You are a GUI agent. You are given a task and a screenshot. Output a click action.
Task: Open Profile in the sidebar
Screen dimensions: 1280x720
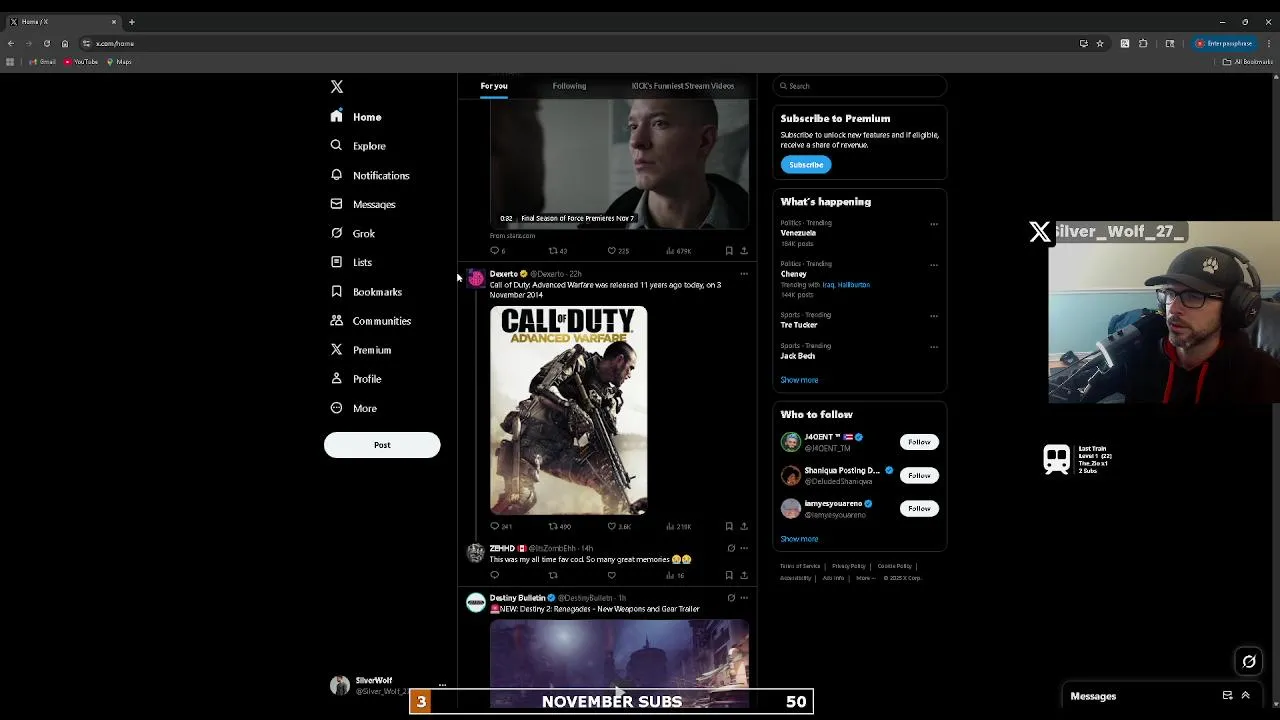357,379
